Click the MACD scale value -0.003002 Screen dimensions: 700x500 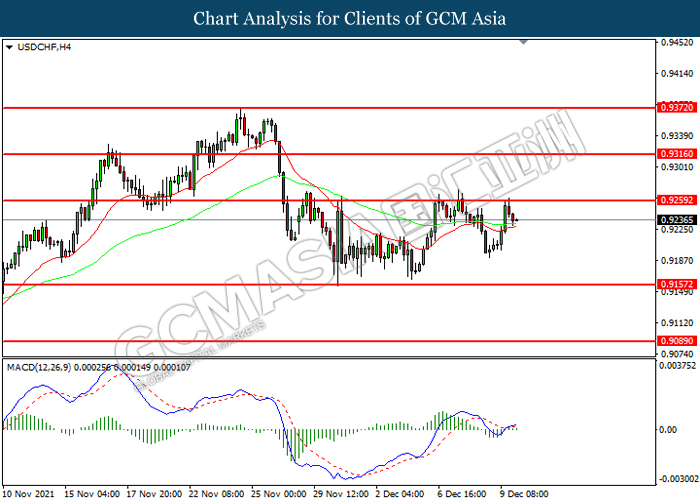[678, 479]
